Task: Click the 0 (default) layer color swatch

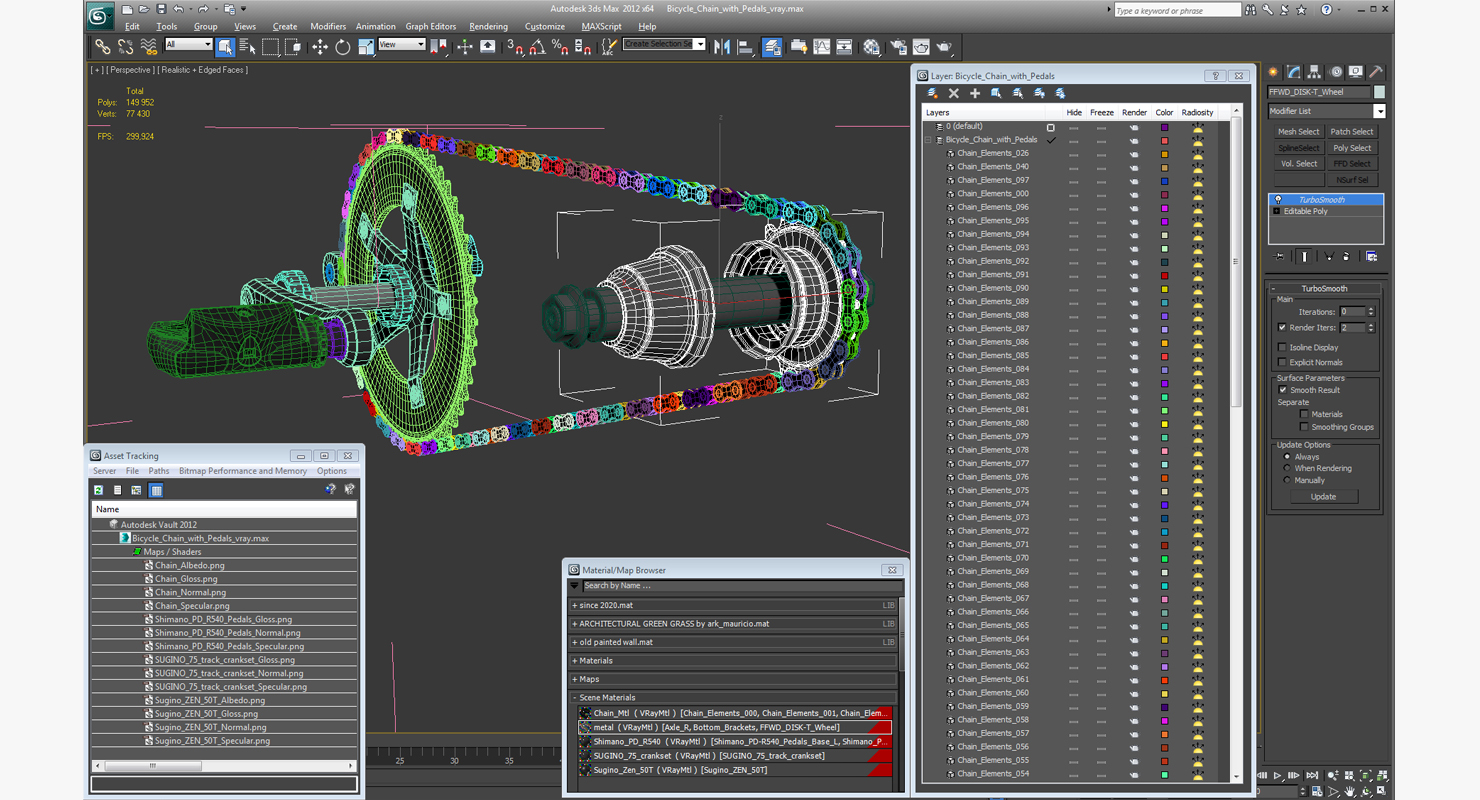Action: (x=1164, y=127)
